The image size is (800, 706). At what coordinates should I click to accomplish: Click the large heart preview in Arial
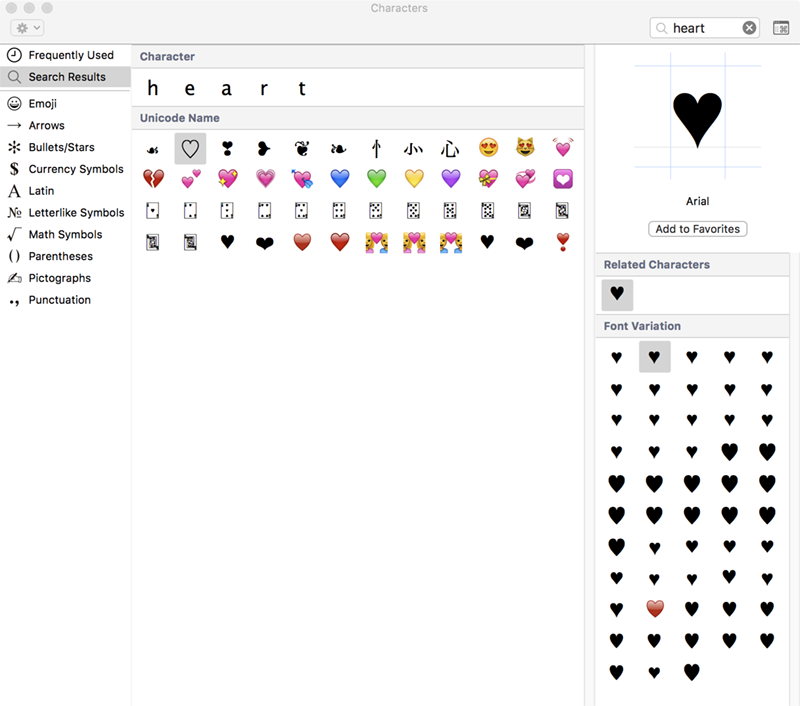(x=697, y=119)
